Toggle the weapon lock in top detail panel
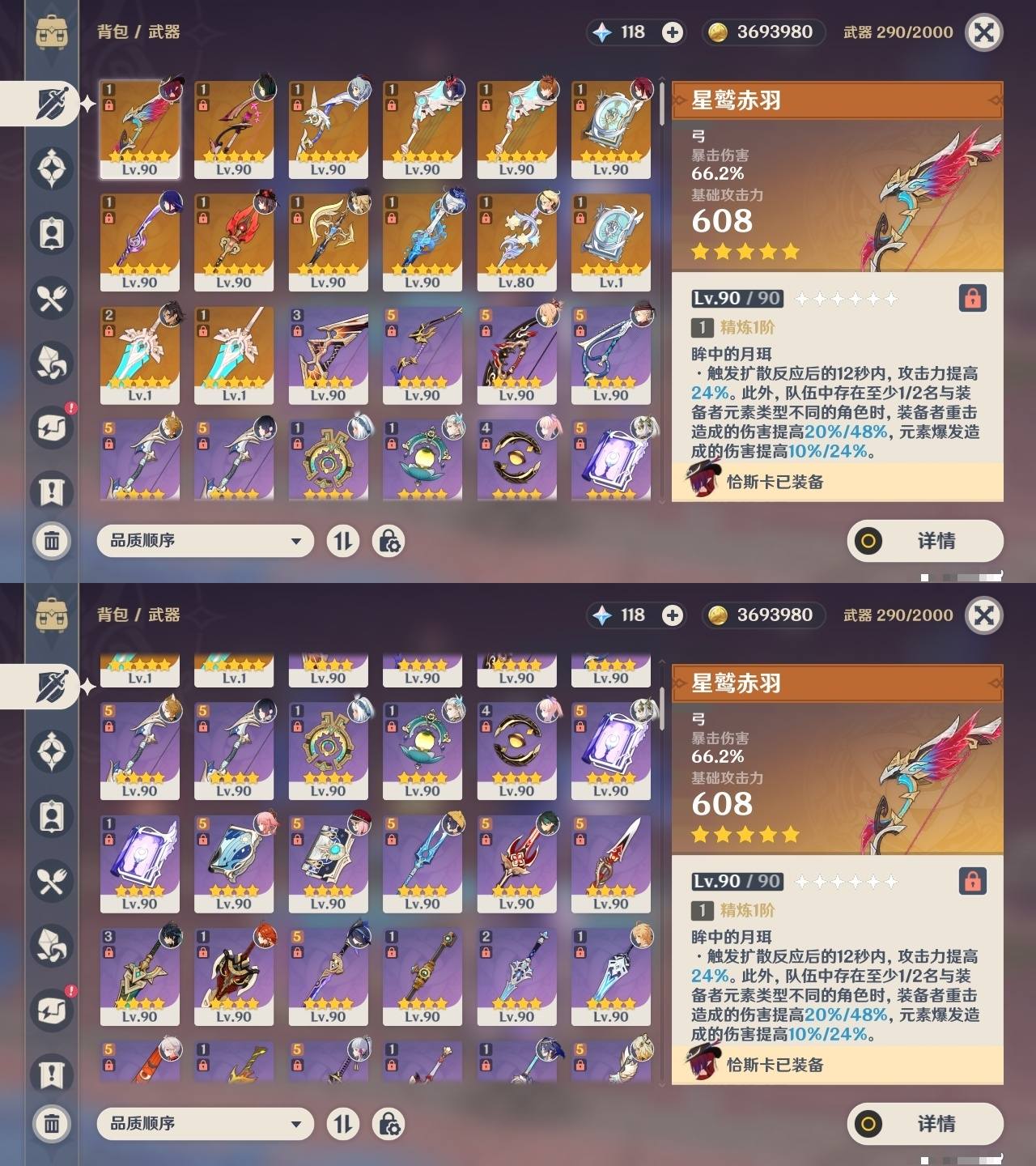The width and height of the screenshot is (1036, 1166). pyautogui.click(x=972, y=298)
